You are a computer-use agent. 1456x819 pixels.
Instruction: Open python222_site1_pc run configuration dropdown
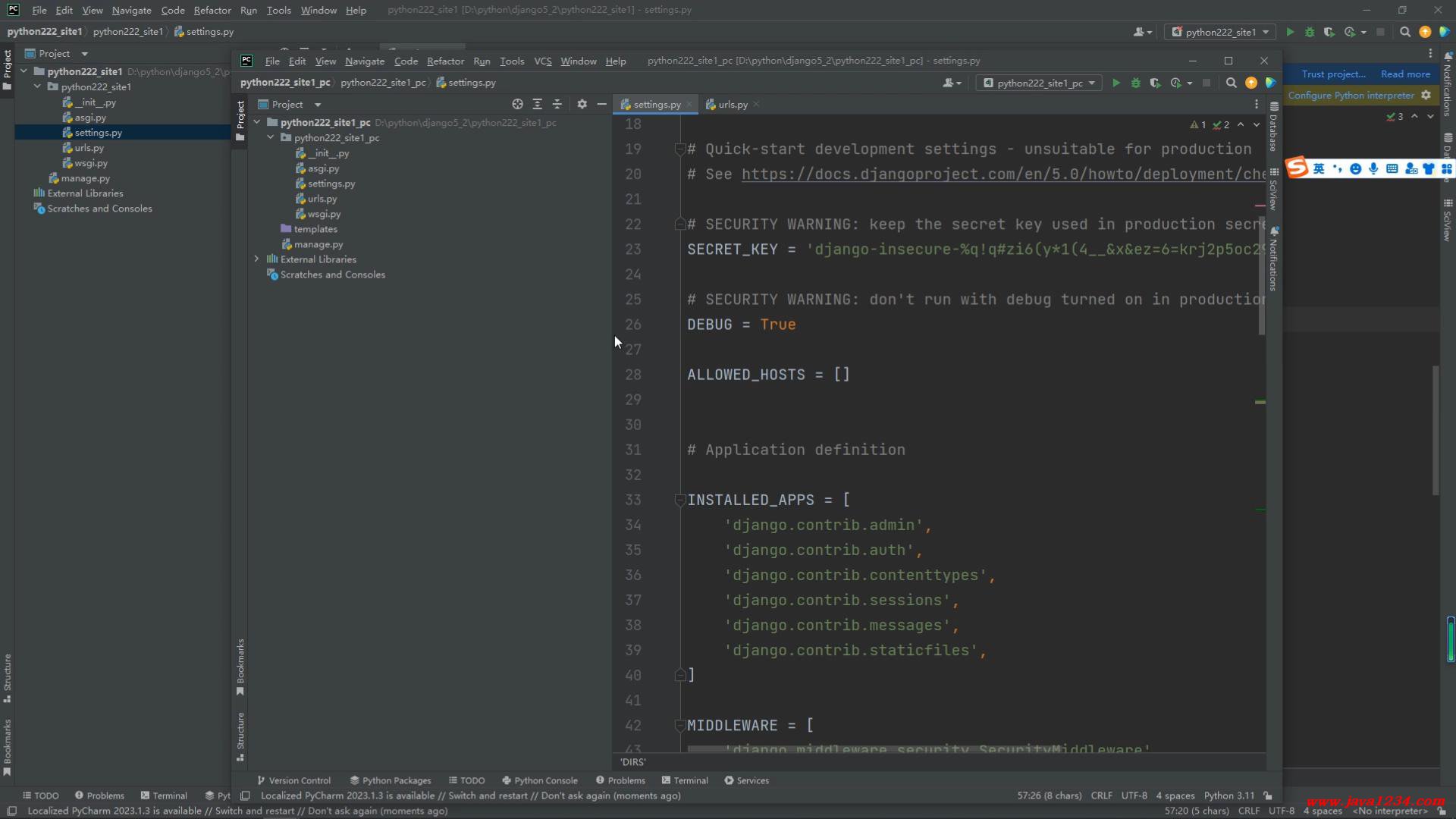point(1039,83)
